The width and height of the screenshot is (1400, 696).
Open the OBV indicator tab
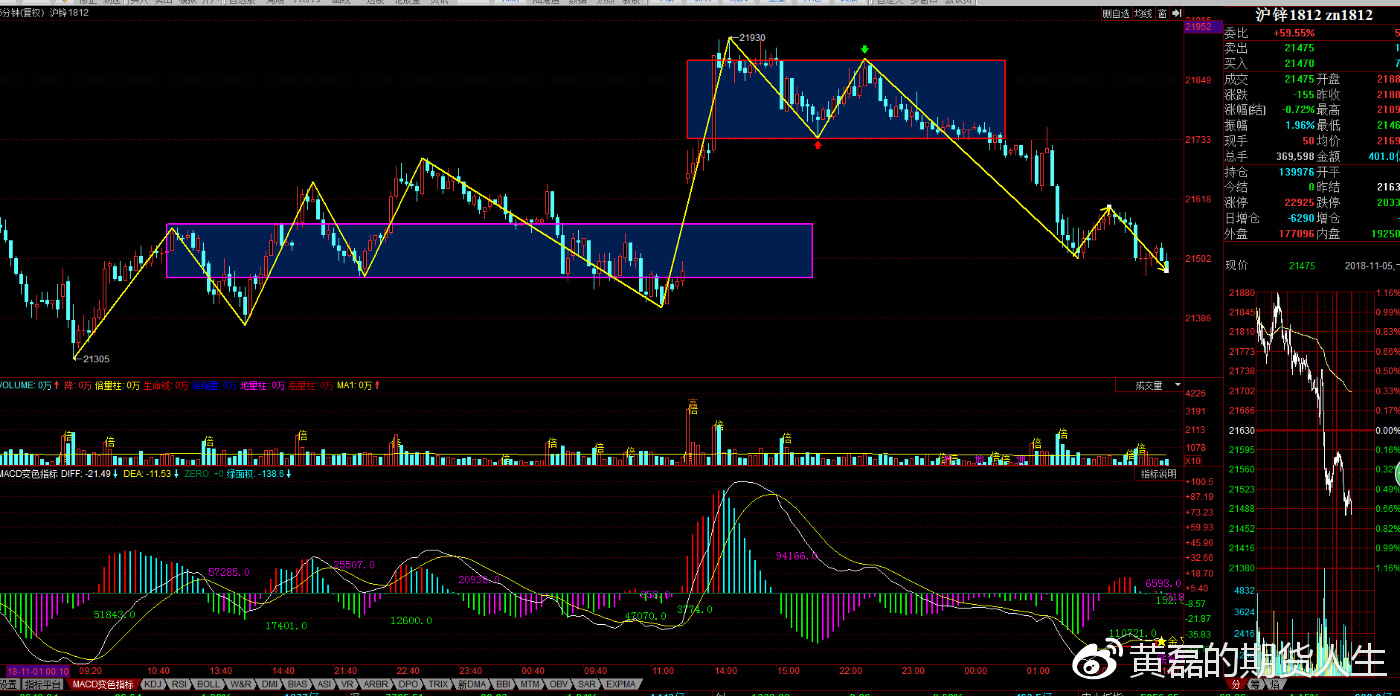click(558, 684)
